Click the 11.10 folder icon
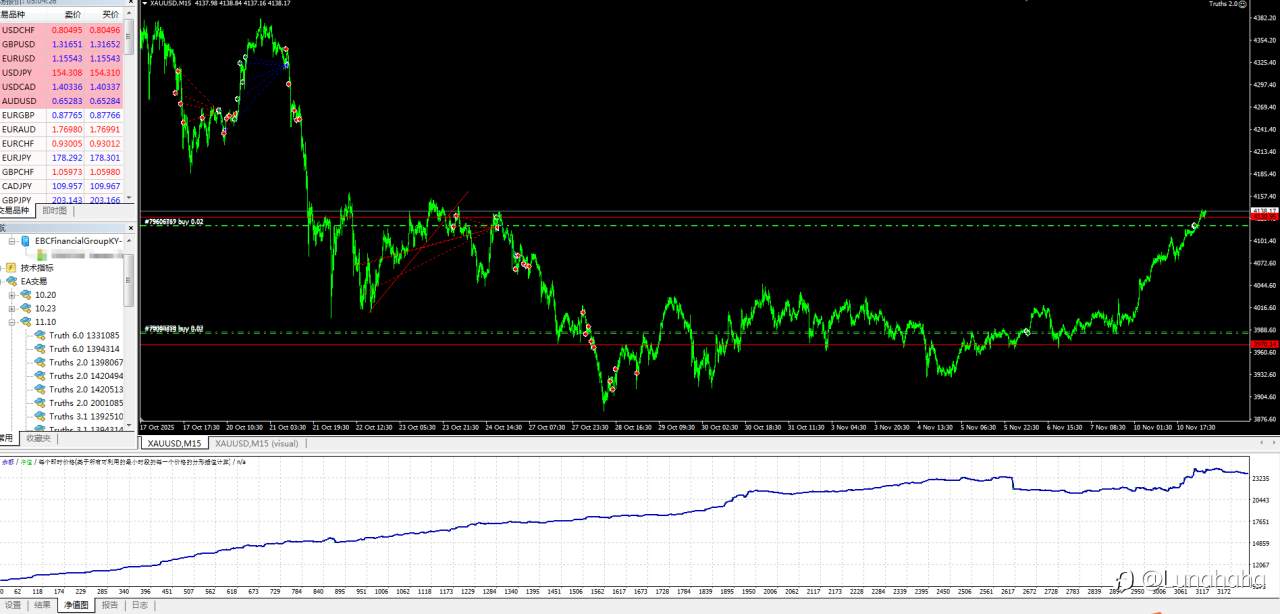This screenshot has width=1280, height=614. tap(26, 322)
